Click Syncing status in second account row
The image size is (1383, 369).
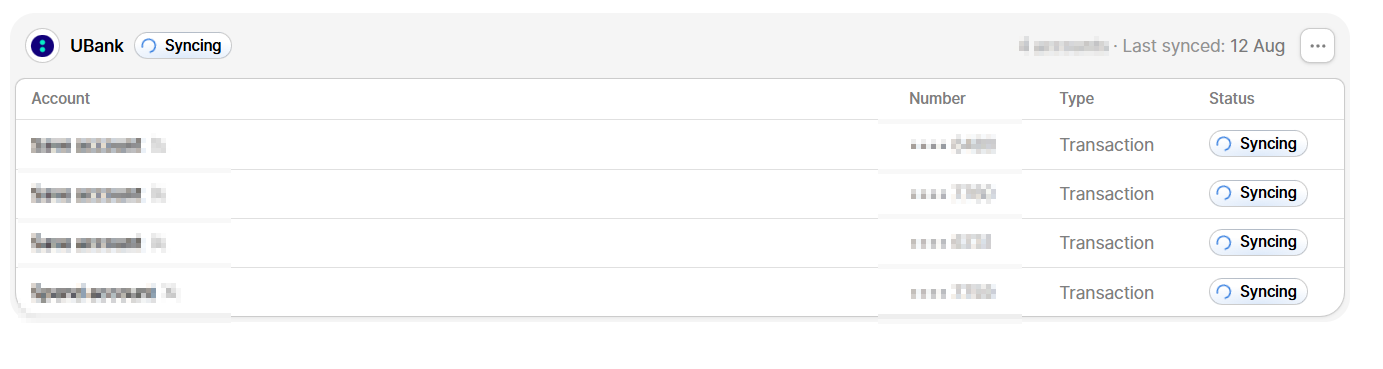pos(1258,193)
